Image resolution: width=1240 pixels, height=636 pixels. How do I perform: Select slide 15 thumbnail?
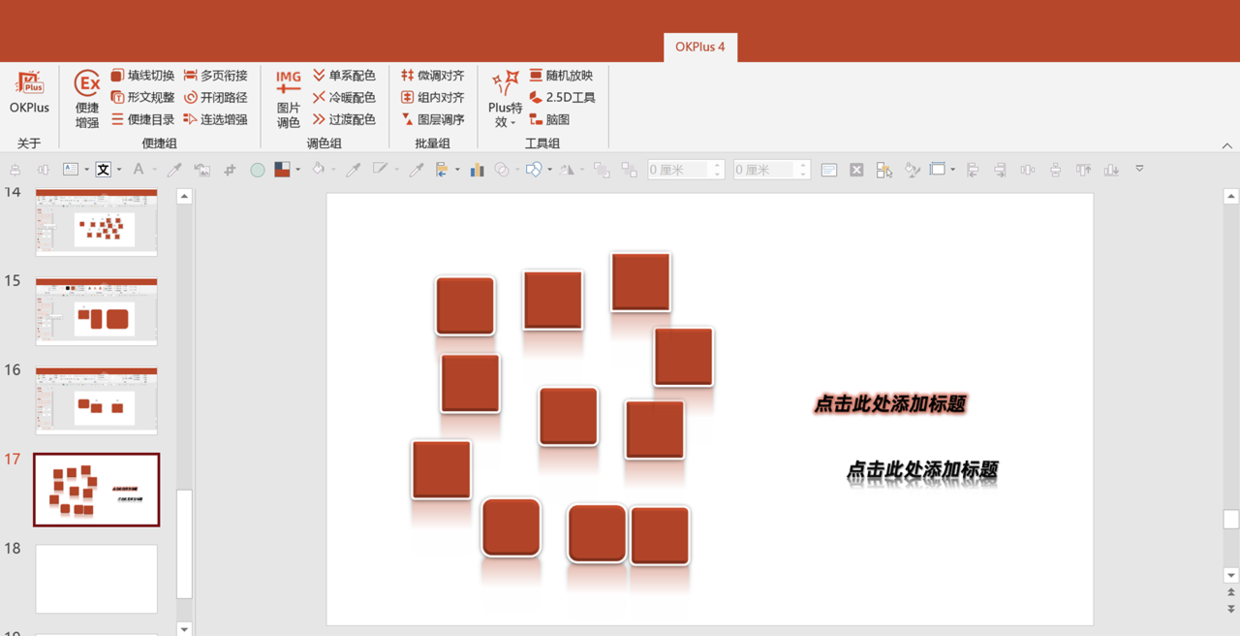click(x=97, y=311)
